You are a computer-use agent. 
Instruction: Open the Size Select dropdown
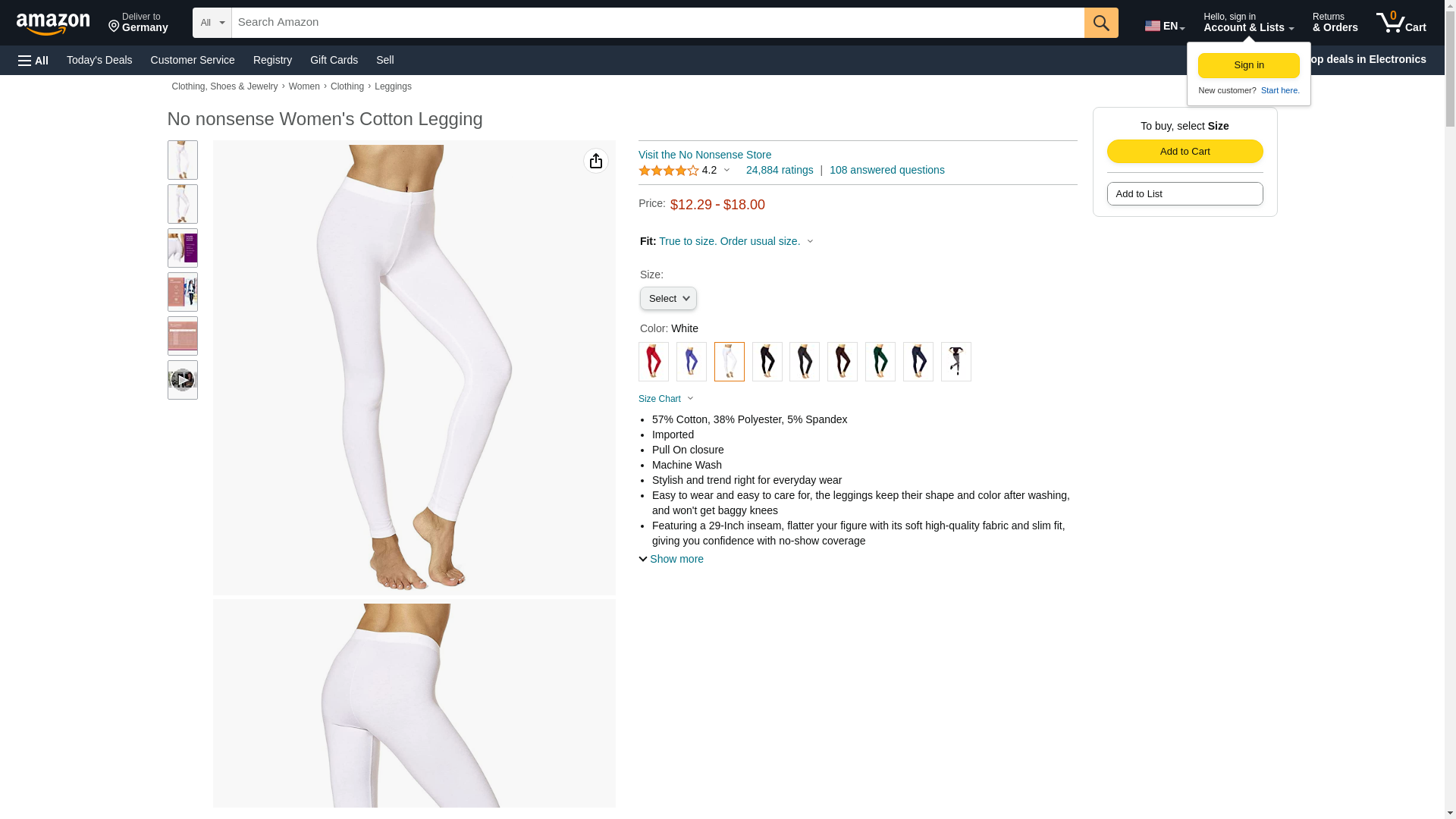(668, 299)
